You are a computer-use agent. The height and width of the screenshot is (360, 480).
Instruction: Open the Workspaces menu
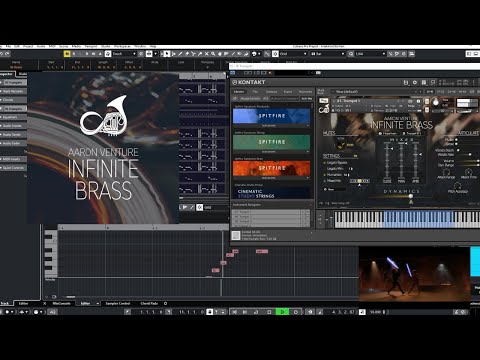tap(122, 46)
